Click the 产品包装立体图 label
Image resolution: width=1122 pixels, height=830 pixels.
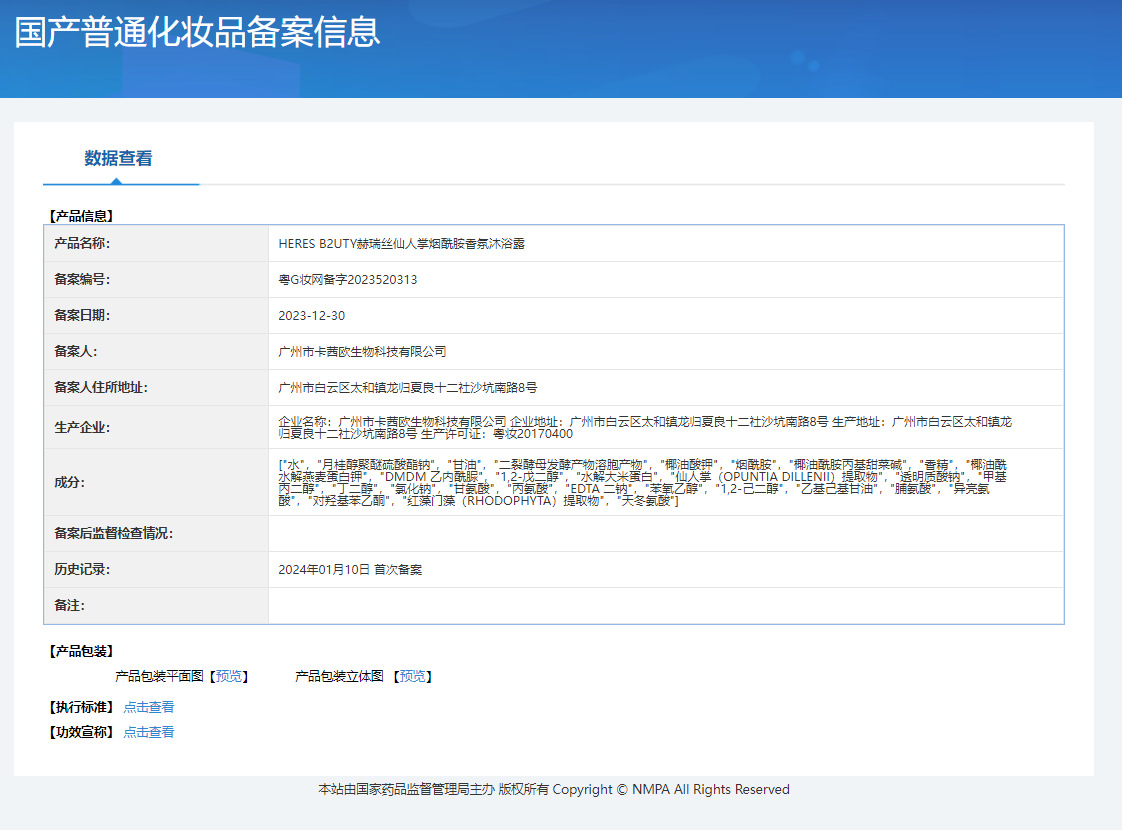tap(339, 676)
